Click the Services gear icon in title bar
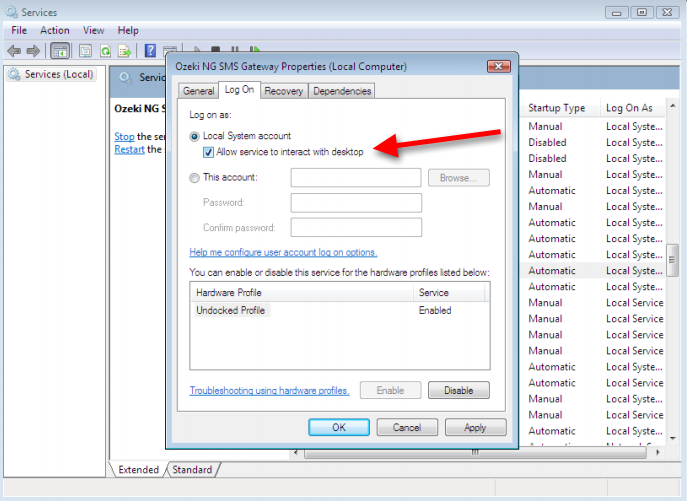The image size is (687, 501). point(11,11)
